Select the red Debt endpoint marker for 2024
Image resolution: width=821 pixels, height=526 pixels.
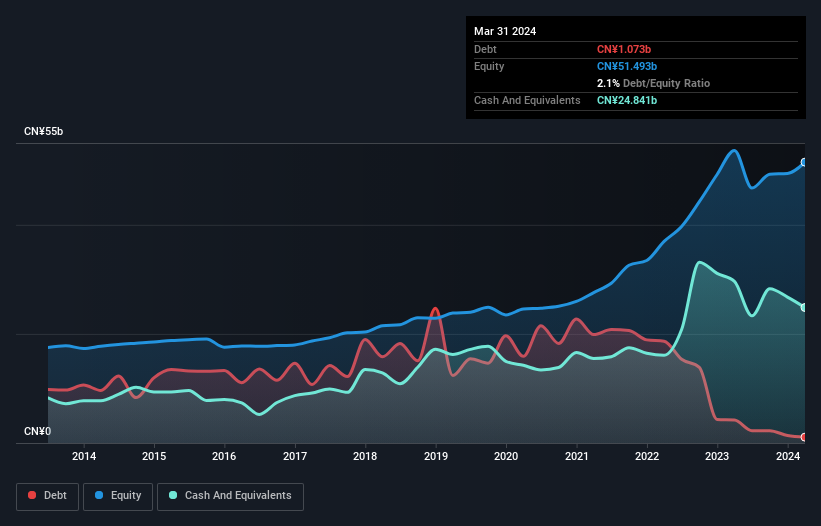click(804, 437)
